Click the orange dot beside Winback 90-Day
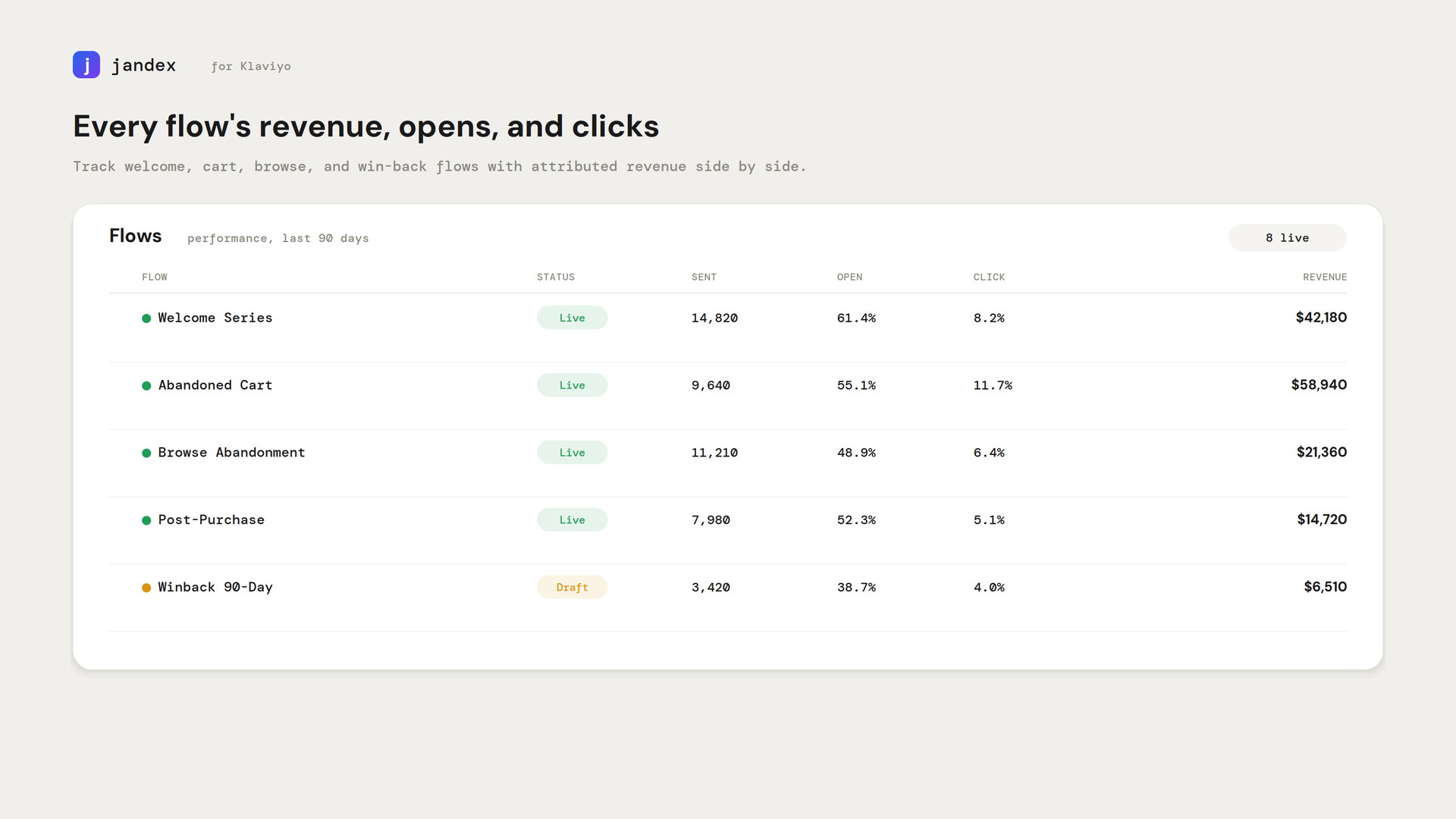 (x=146, y=588)
